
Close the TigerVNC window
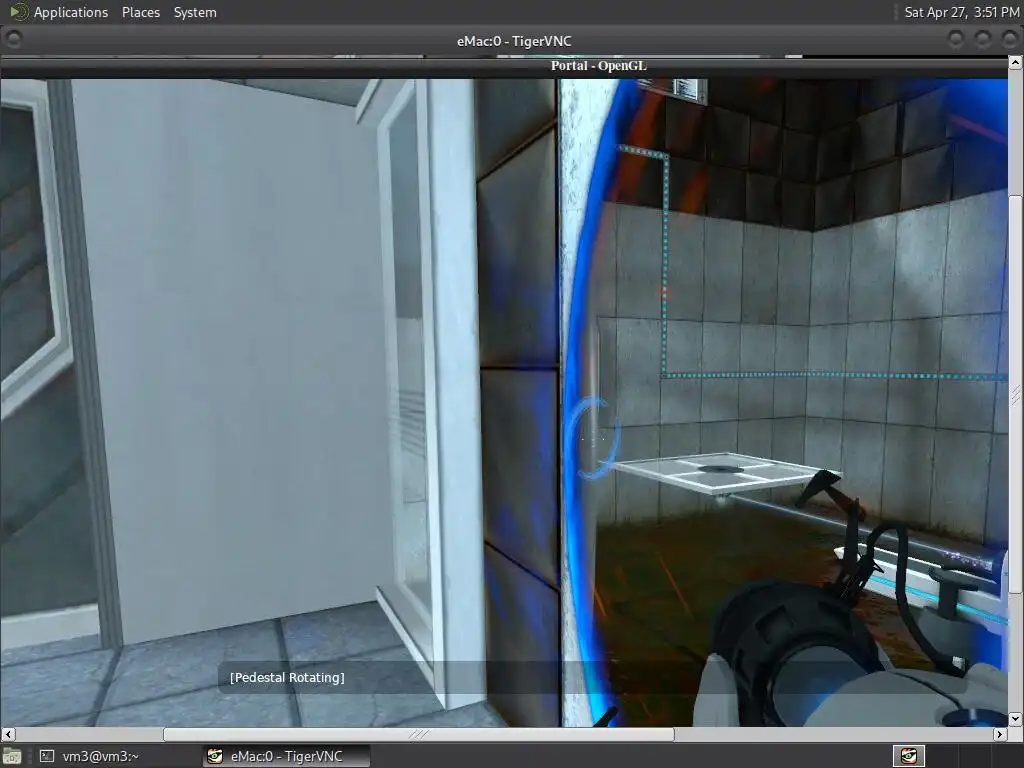pos(1009,40)
